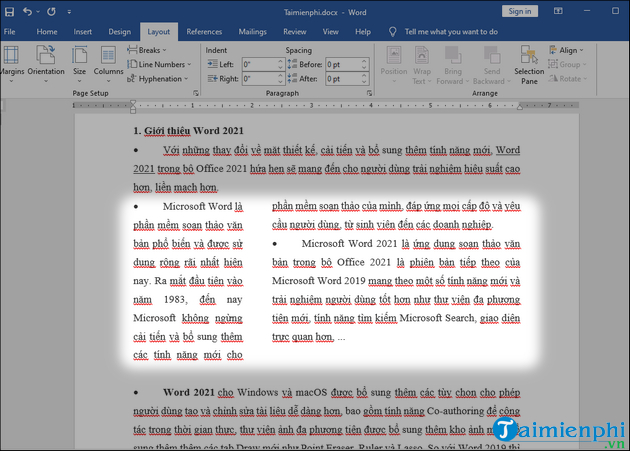Open the Selection Pane

pyautogui.click(x=529, y=64)
